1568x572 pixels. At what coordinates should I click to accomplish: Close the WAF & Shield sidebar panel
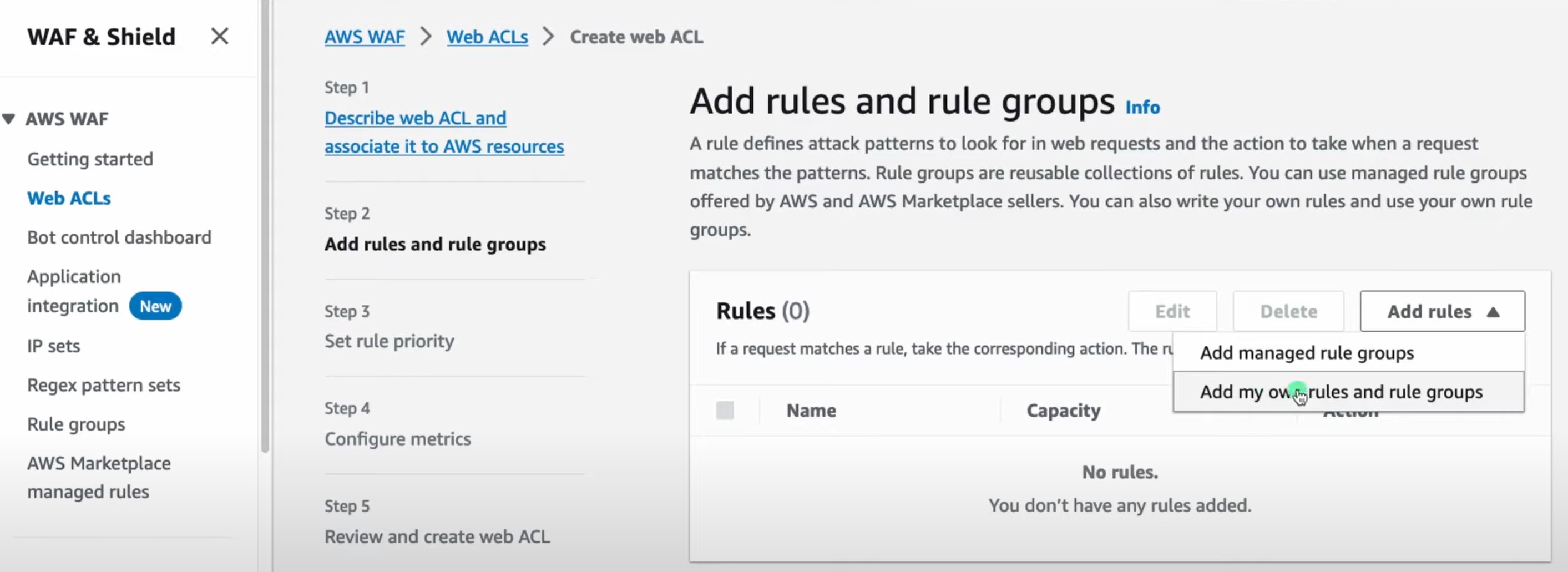point(219,37)
